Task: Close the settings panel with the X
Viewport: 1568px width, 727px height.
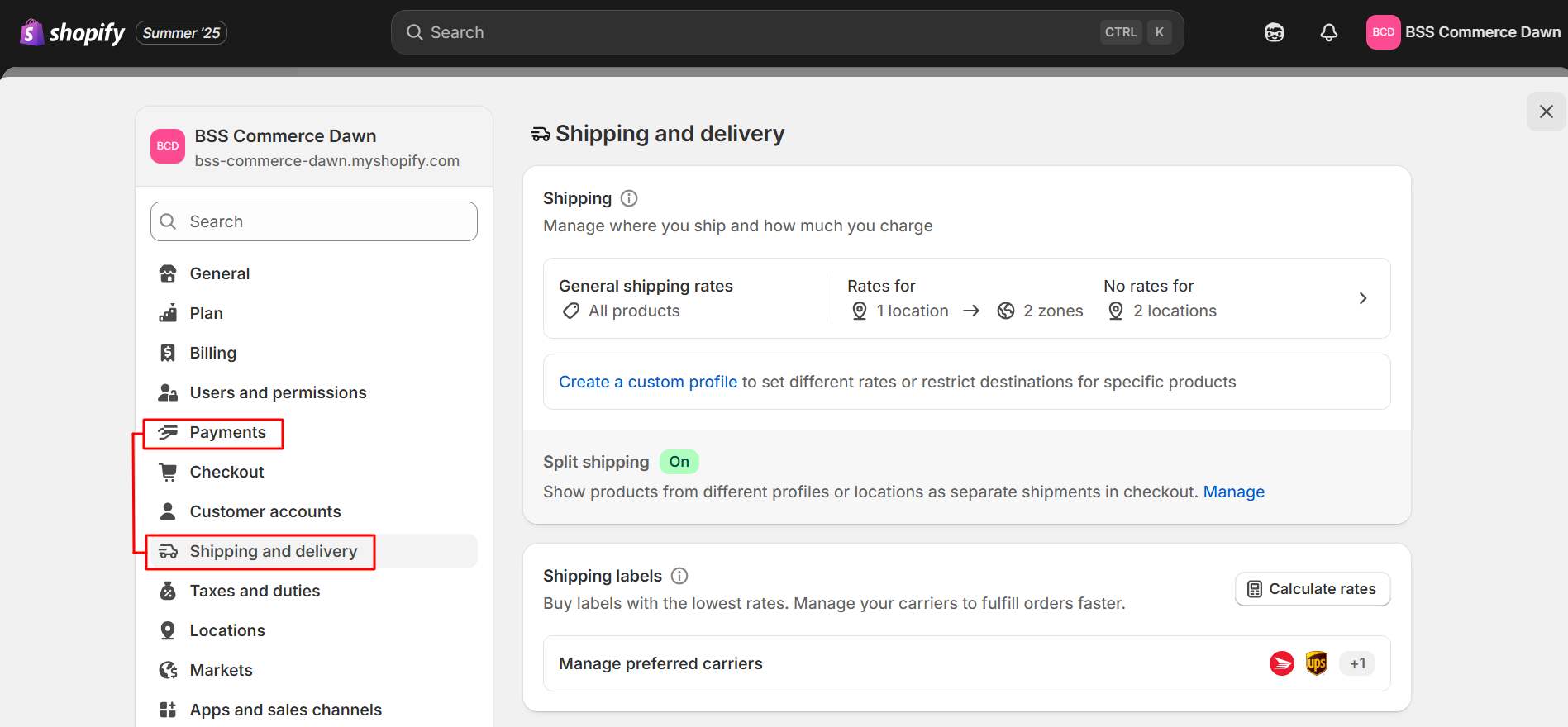Action: (1546, 112)
